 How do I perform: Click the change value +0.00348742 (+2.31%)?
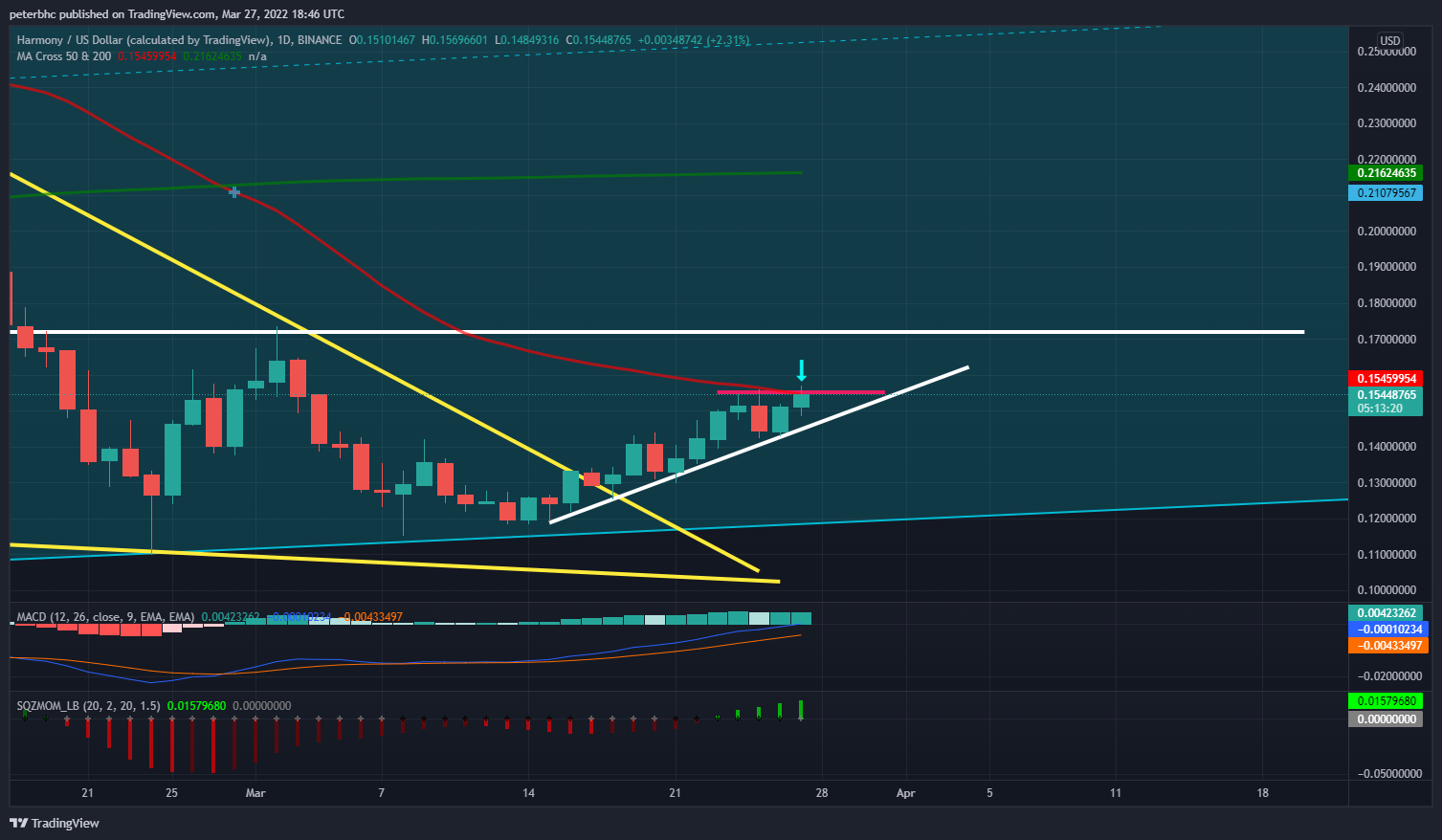(x=694, y=40)
